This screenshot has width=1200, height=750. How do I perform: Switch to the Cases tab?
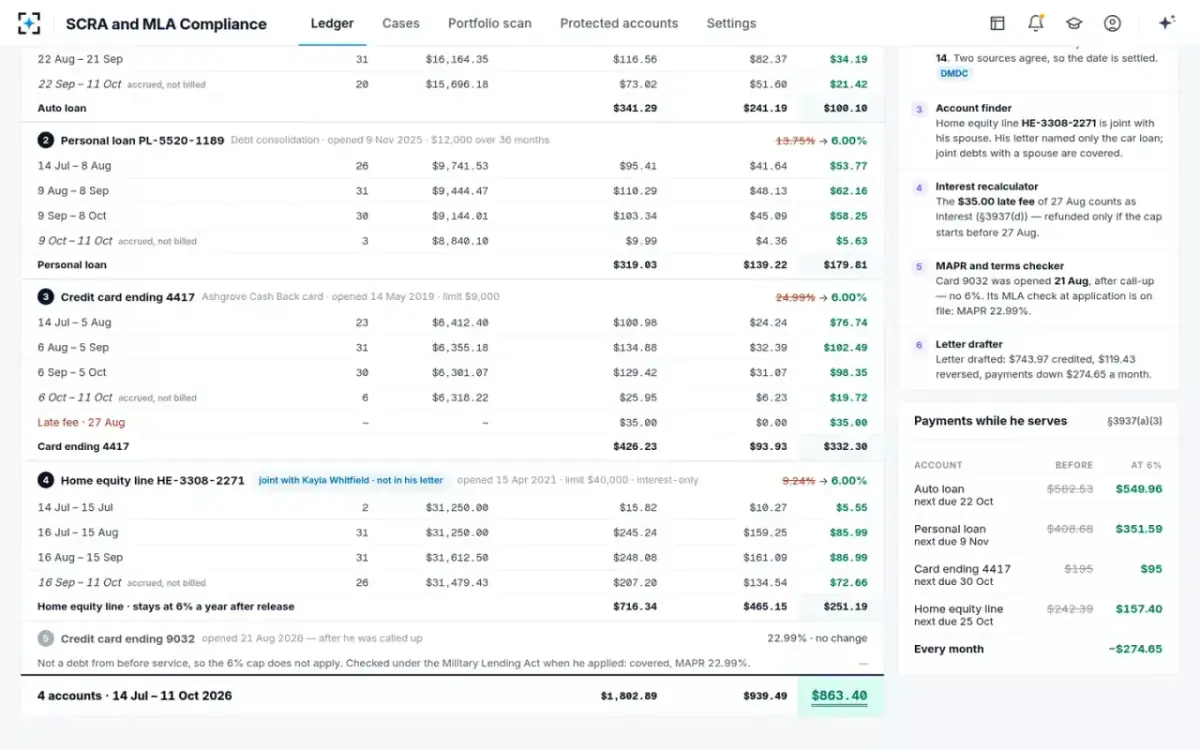click(x=401, y=23)
